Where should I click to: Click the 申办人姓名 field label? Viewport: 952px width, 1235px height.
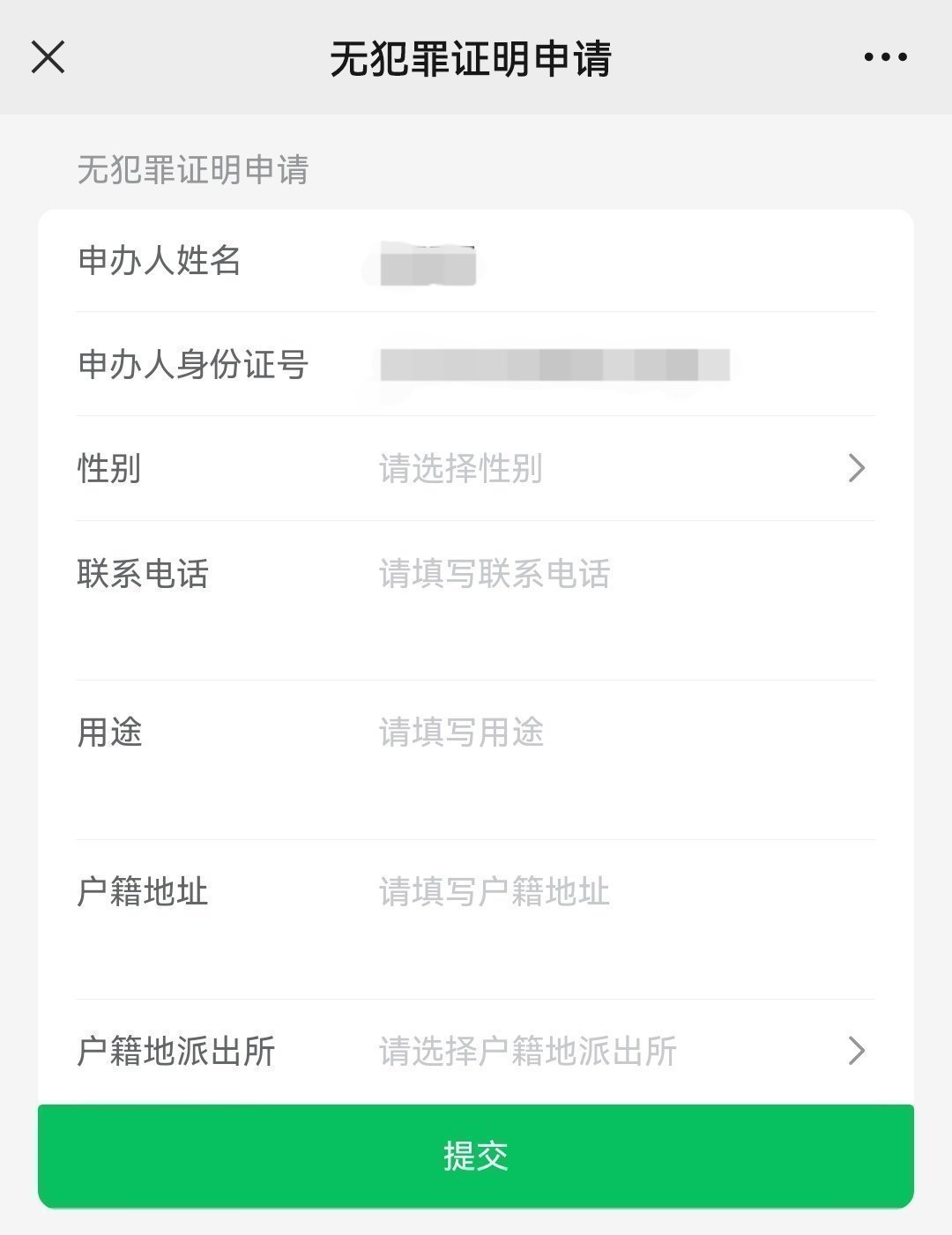[x=160, y=261]
